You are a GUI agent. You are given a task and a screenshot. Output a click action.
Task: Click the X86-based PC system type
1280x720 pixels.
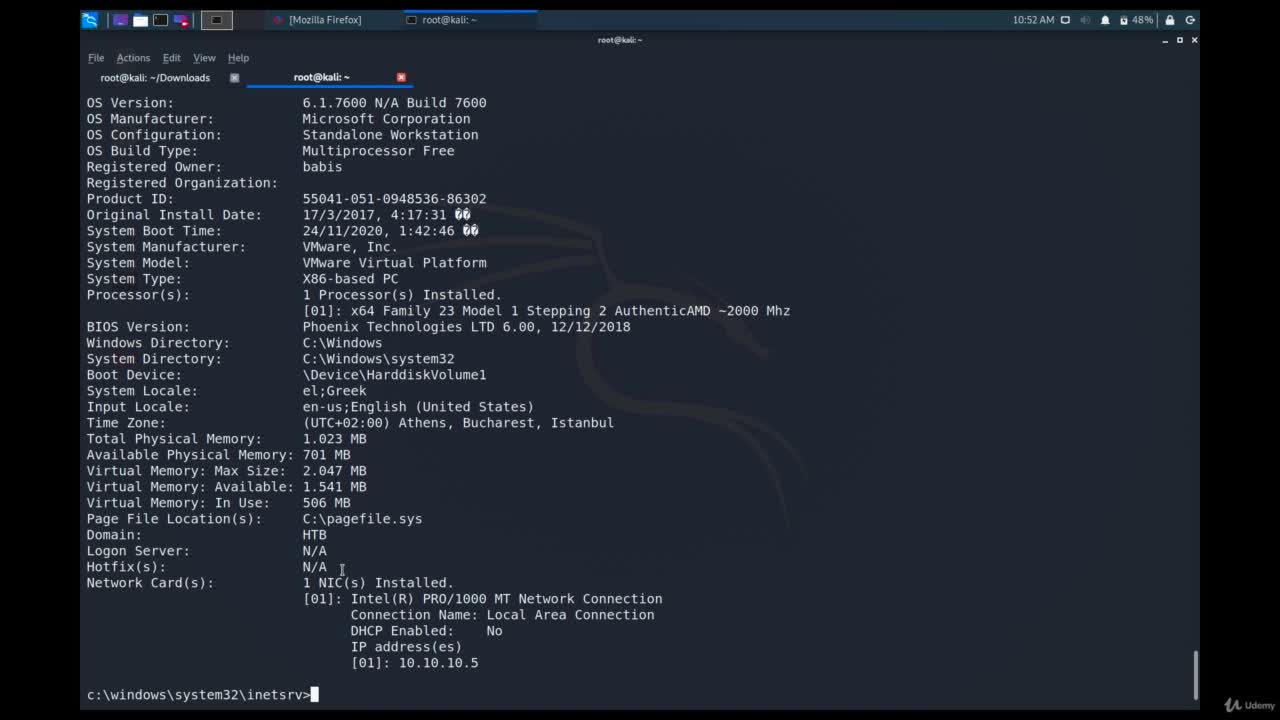click(x=350, y=279)
